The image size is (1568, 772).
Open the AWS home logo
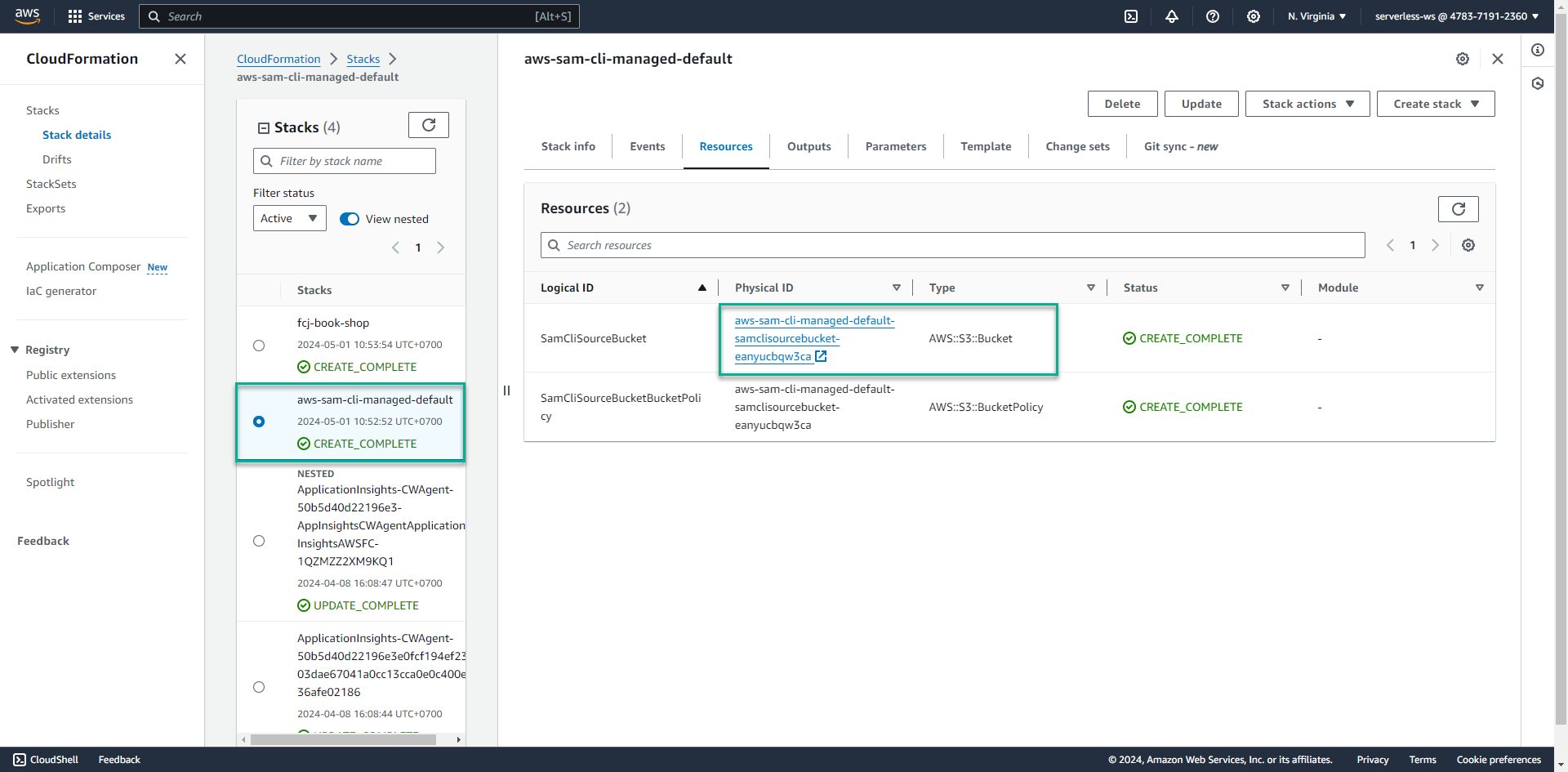tap(27, 16)
